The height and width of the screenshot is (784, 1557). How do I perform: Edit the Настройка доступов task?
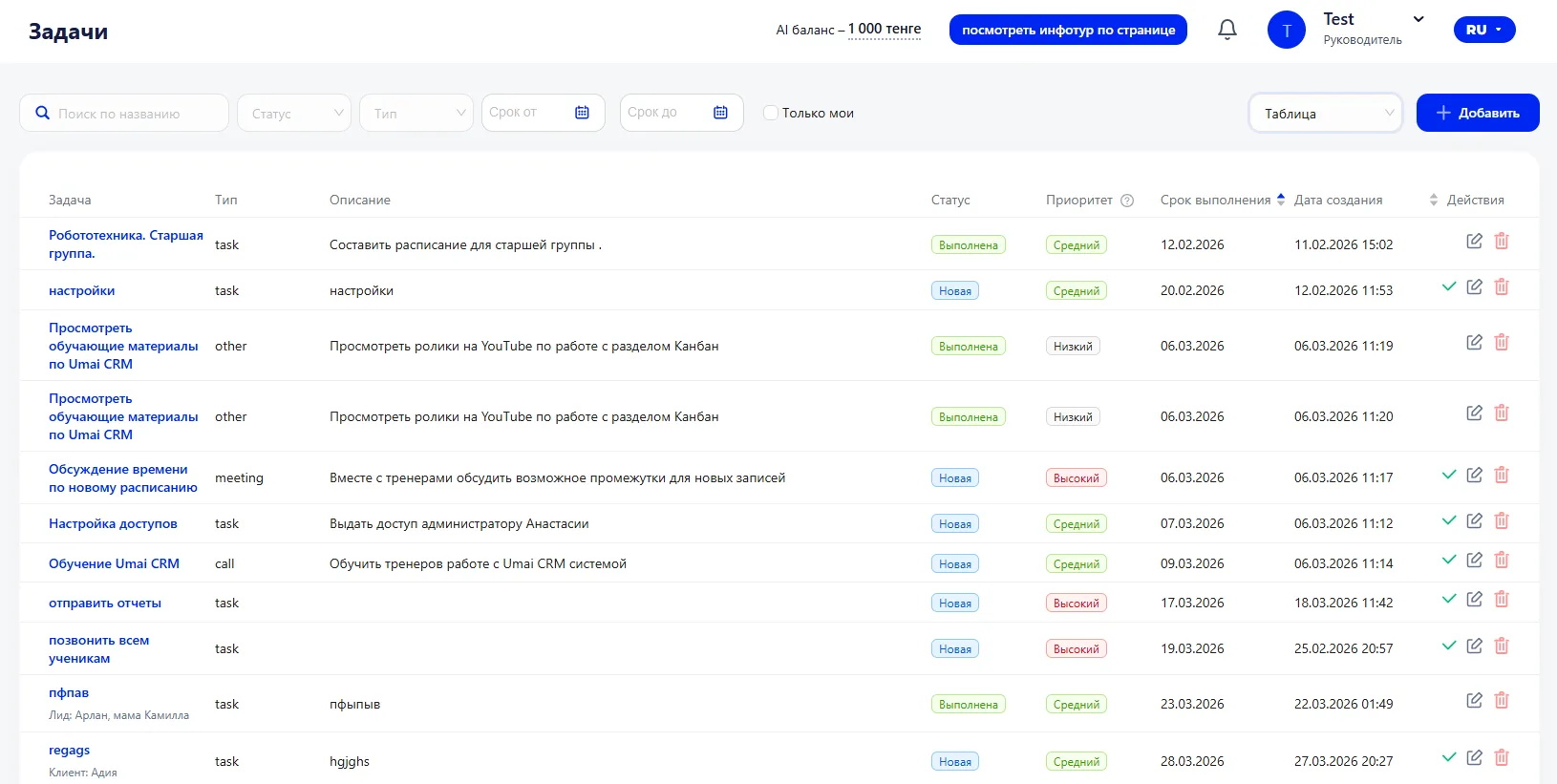1475,520
